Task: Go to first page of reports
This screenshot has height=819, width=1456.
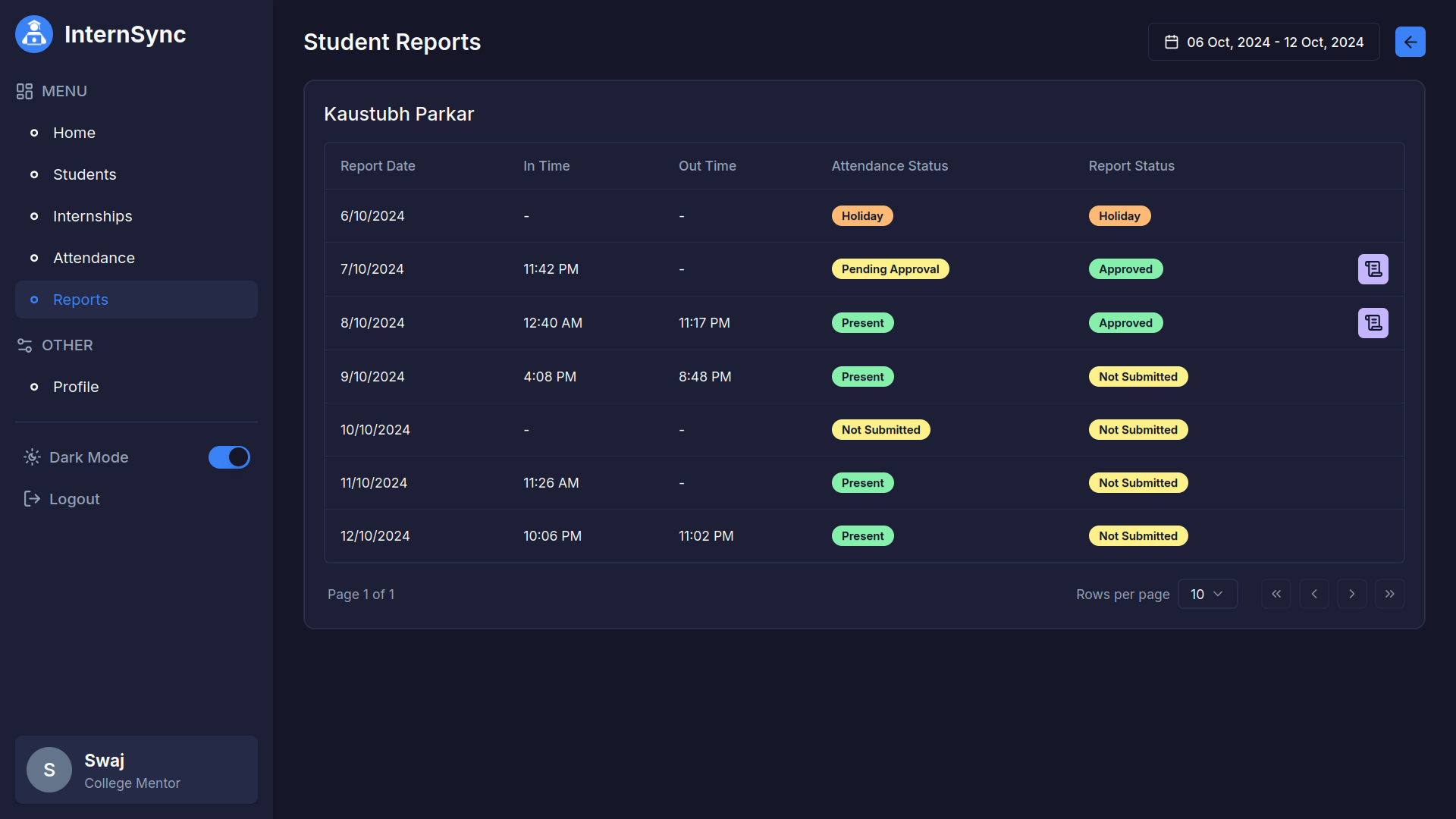Action: pyautogui.click(x=1276, y=594)
